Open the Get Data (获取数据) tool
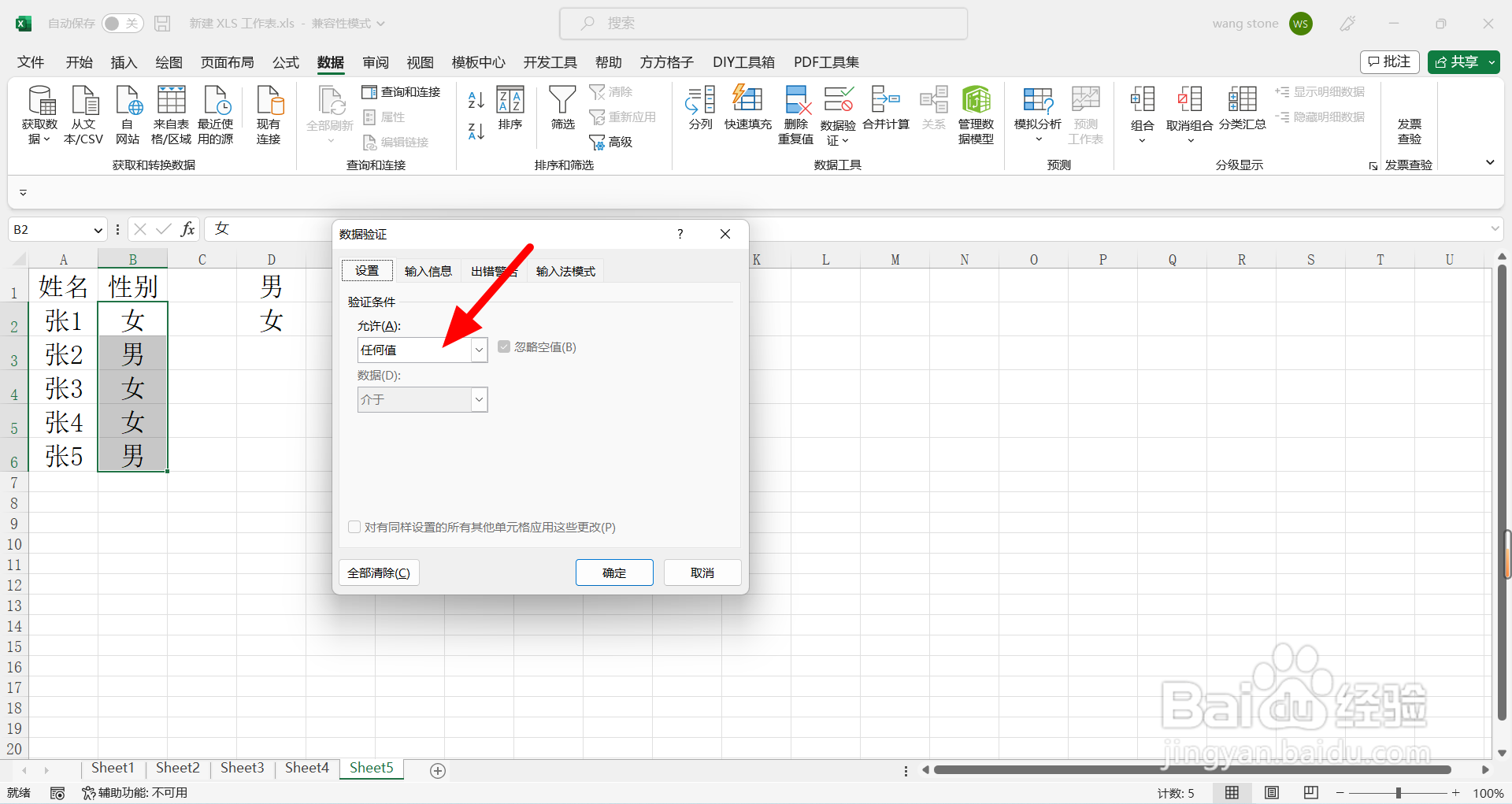Image resolution: width=1512 pixels, height=804 pixels. point(39,115)
